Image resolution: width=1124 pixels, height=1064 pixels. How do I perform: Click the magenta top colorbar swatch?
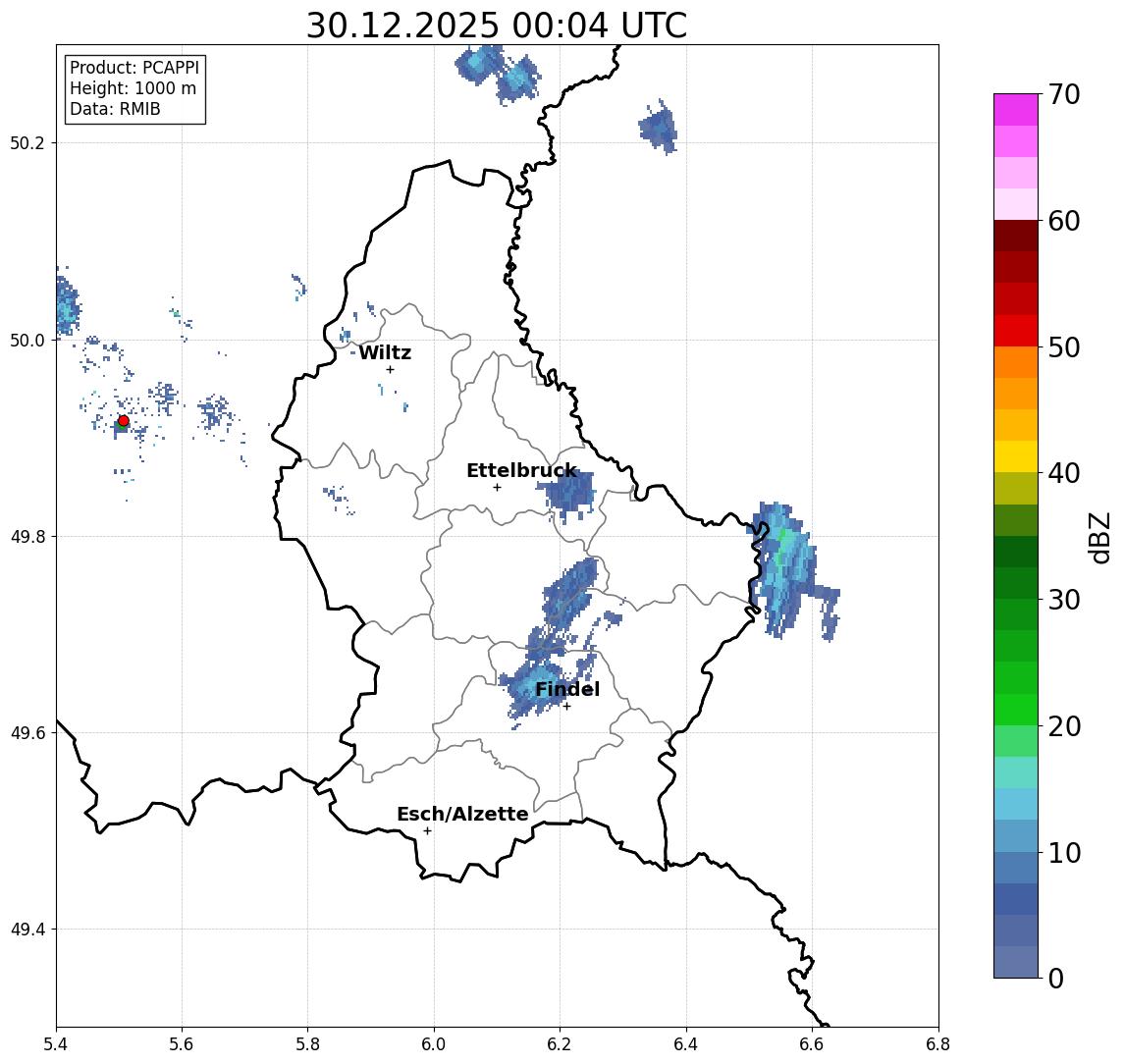(1016, 110)
